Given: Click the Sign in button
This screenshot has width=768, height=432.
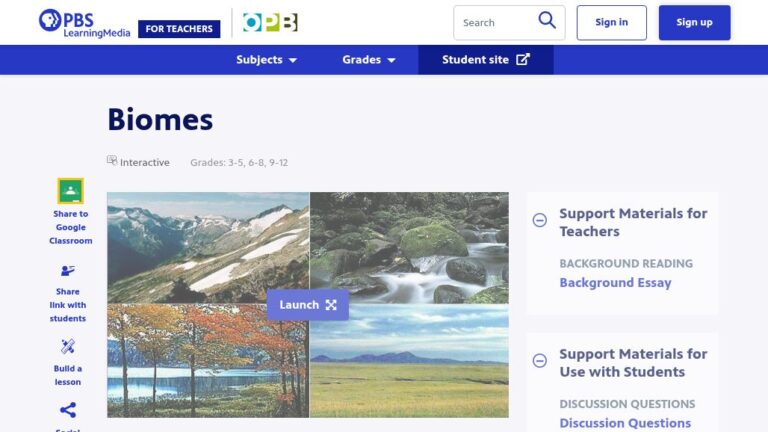Looking at the screenshot, I should 611,23.
